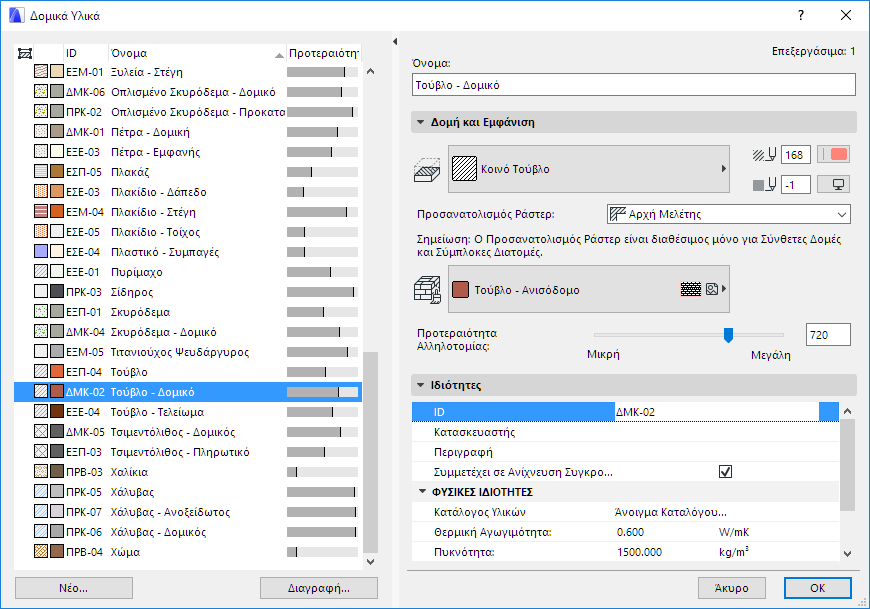870x609 pixels.
Task: Click the cut fill structure icon
Action: point(427,170)
